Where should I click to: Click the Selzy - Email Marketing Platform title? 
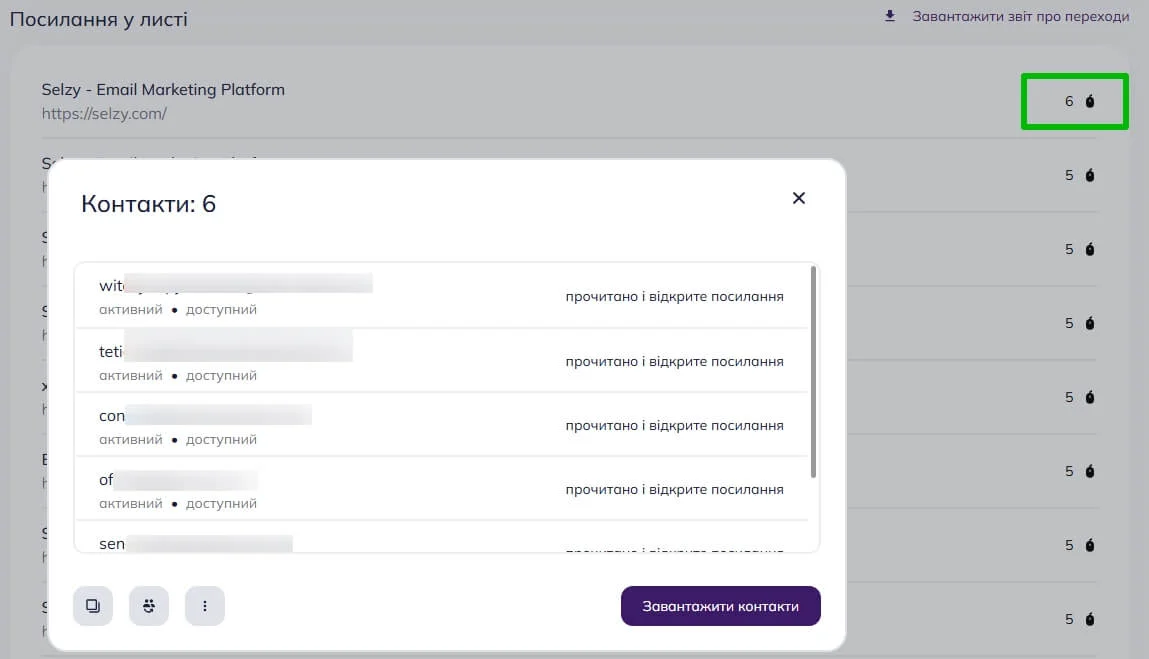pyautogui.click(x=163, y=89)
